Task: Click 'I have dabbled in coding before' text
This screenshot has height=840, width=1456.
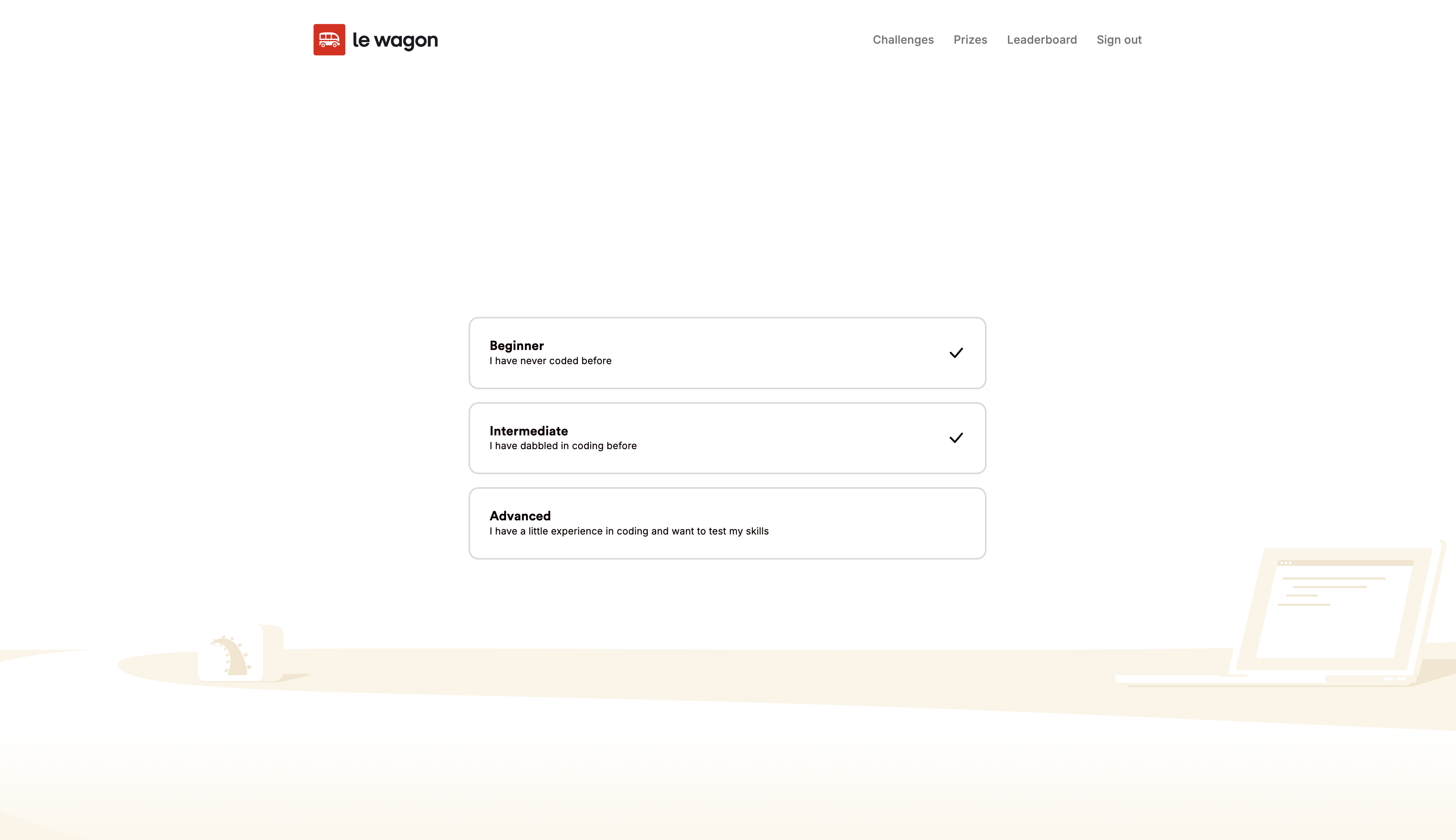Action: [x=563, y=446]
